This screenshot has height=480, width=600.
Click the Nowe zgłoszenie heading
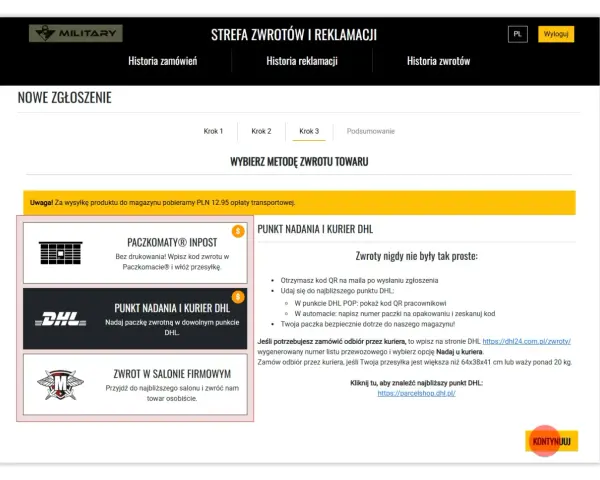click(65, 98)
